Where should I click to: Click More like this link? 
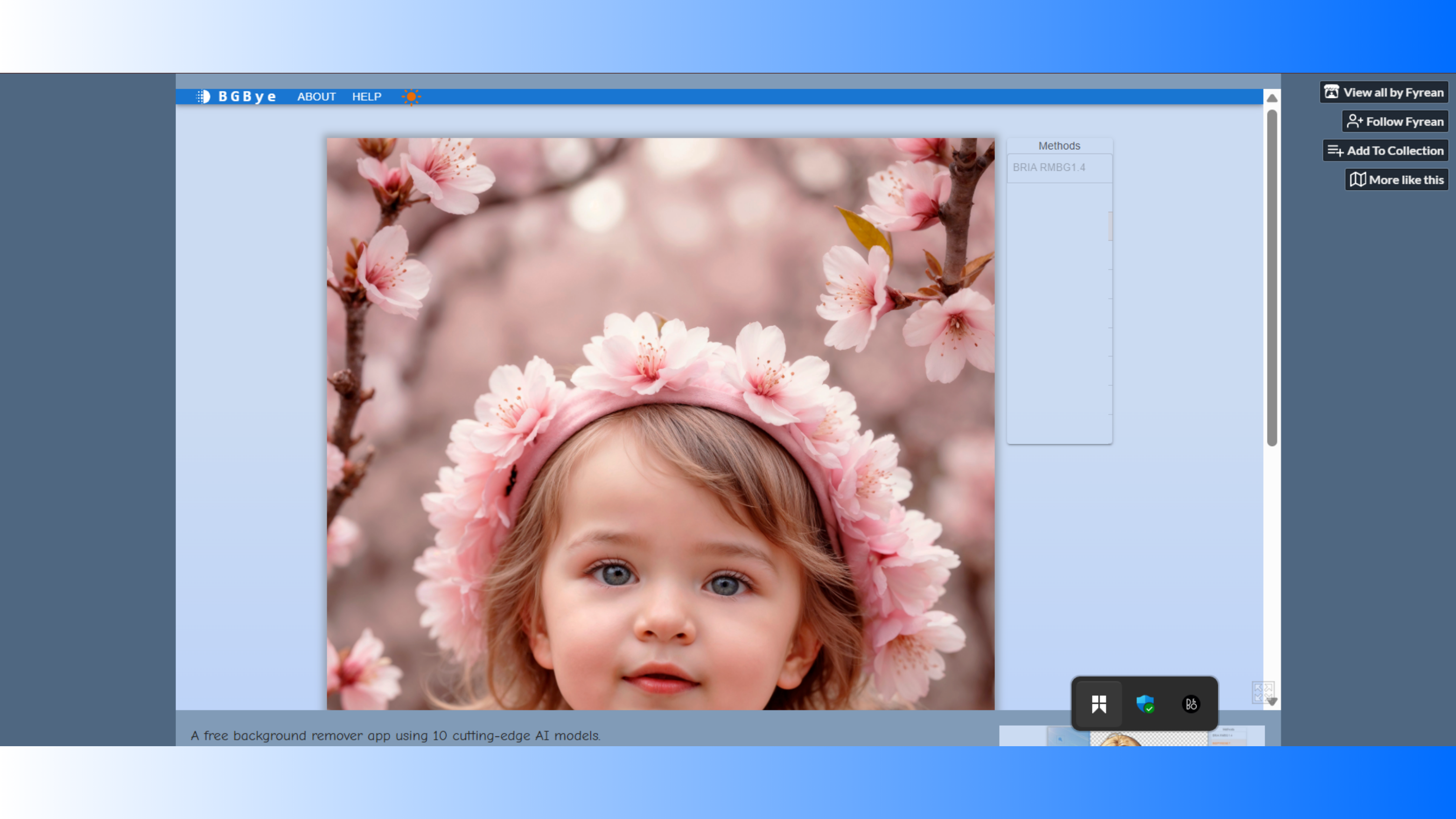[x=1406, y=180]
